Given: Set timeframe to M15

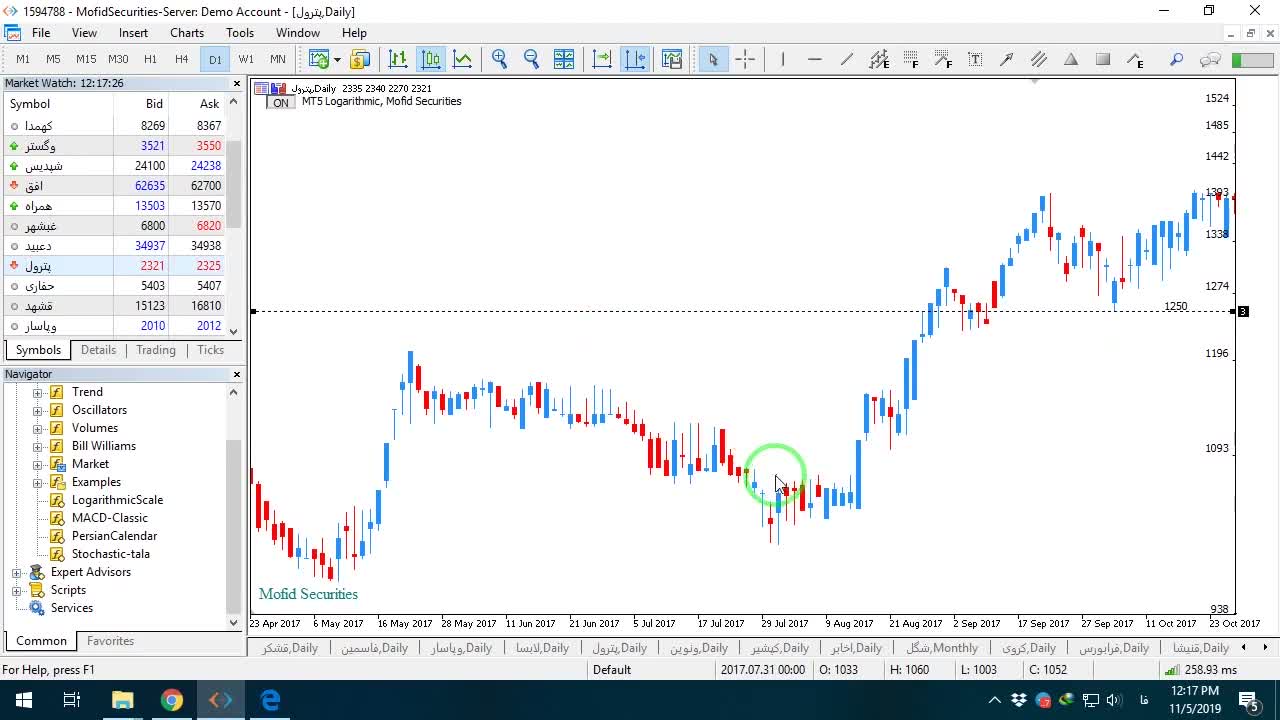Looking at the screenshot, I should (x=86, y=59).
